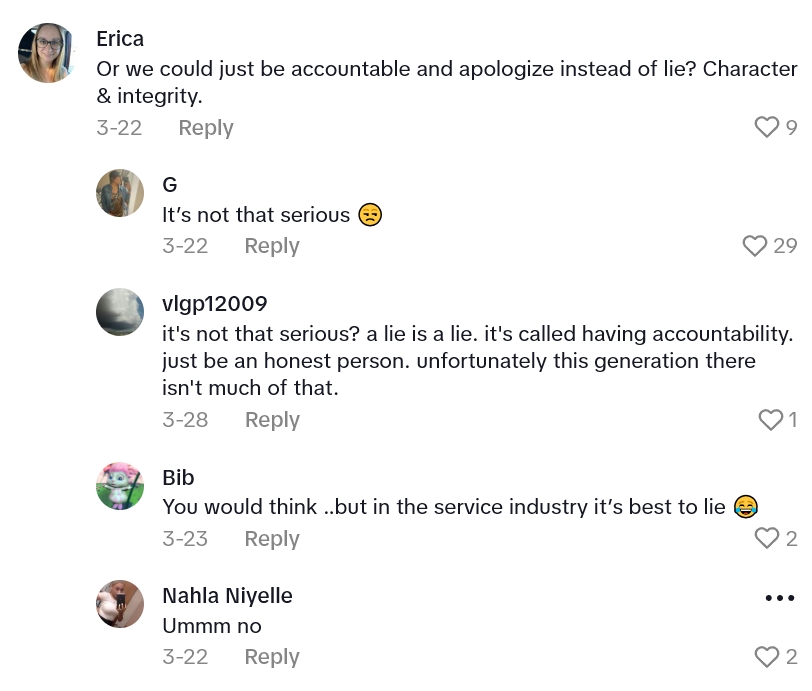Reply to Bib's comment

point(271,539)
